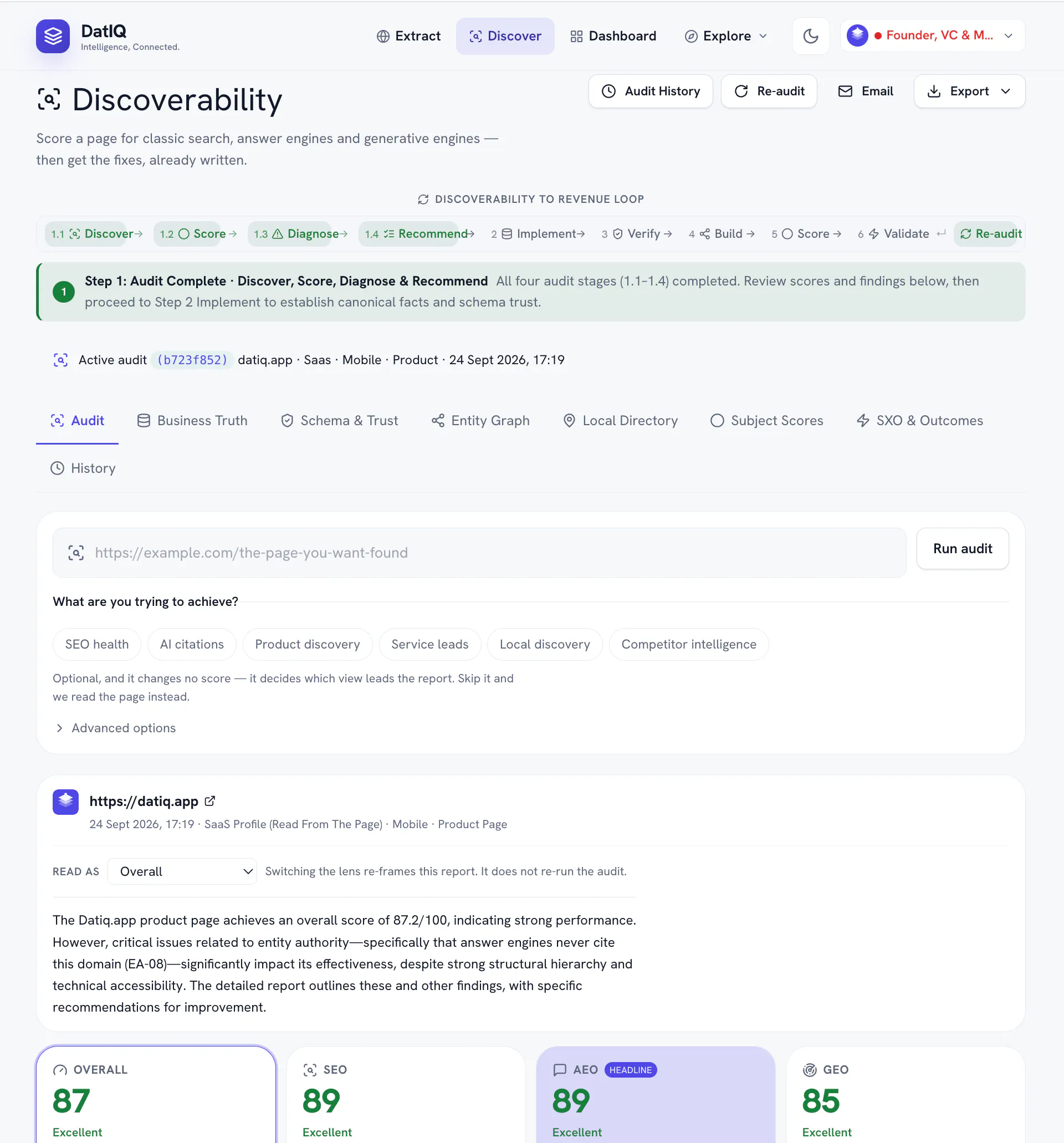The height and width of the screenshot is (1143, 1064).
Task: Select the AI citations goal chip
Action: point(192,645)
